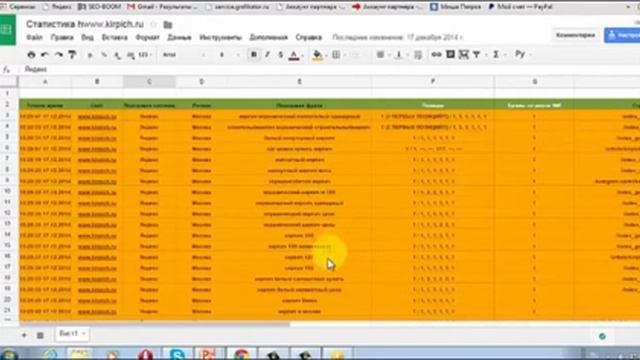Open the Правка menu

(62, 38)
